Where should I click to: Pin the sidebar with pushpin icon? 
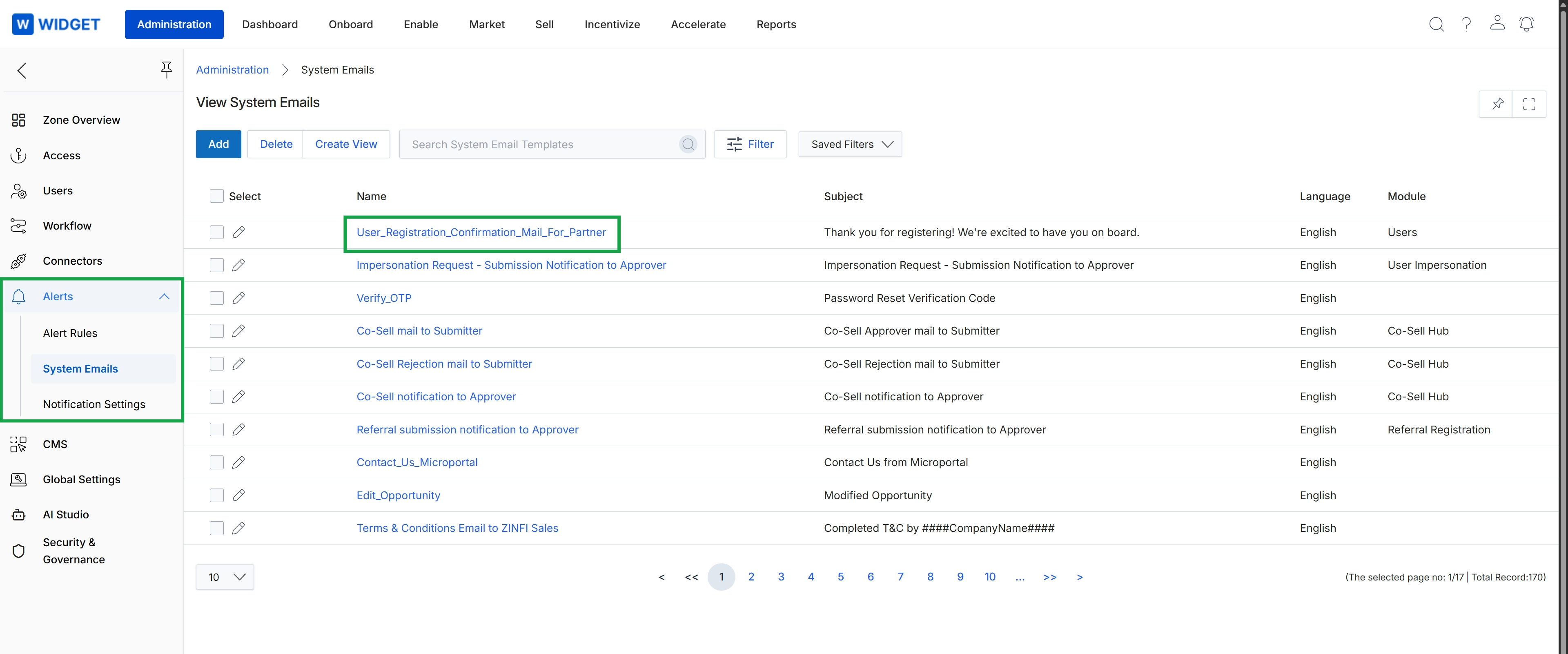coord(166,70)
